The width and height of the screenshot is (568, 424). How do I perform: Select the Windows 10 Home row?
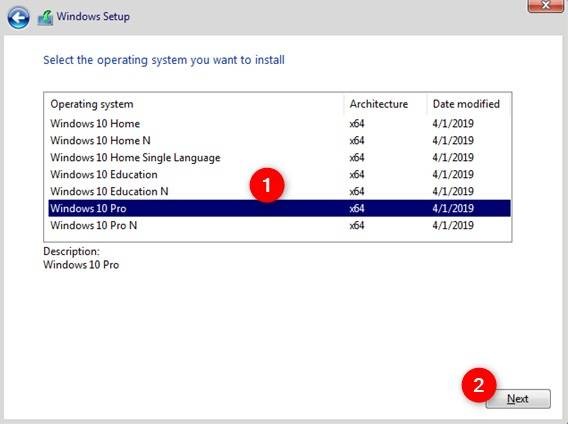[279, 124]
